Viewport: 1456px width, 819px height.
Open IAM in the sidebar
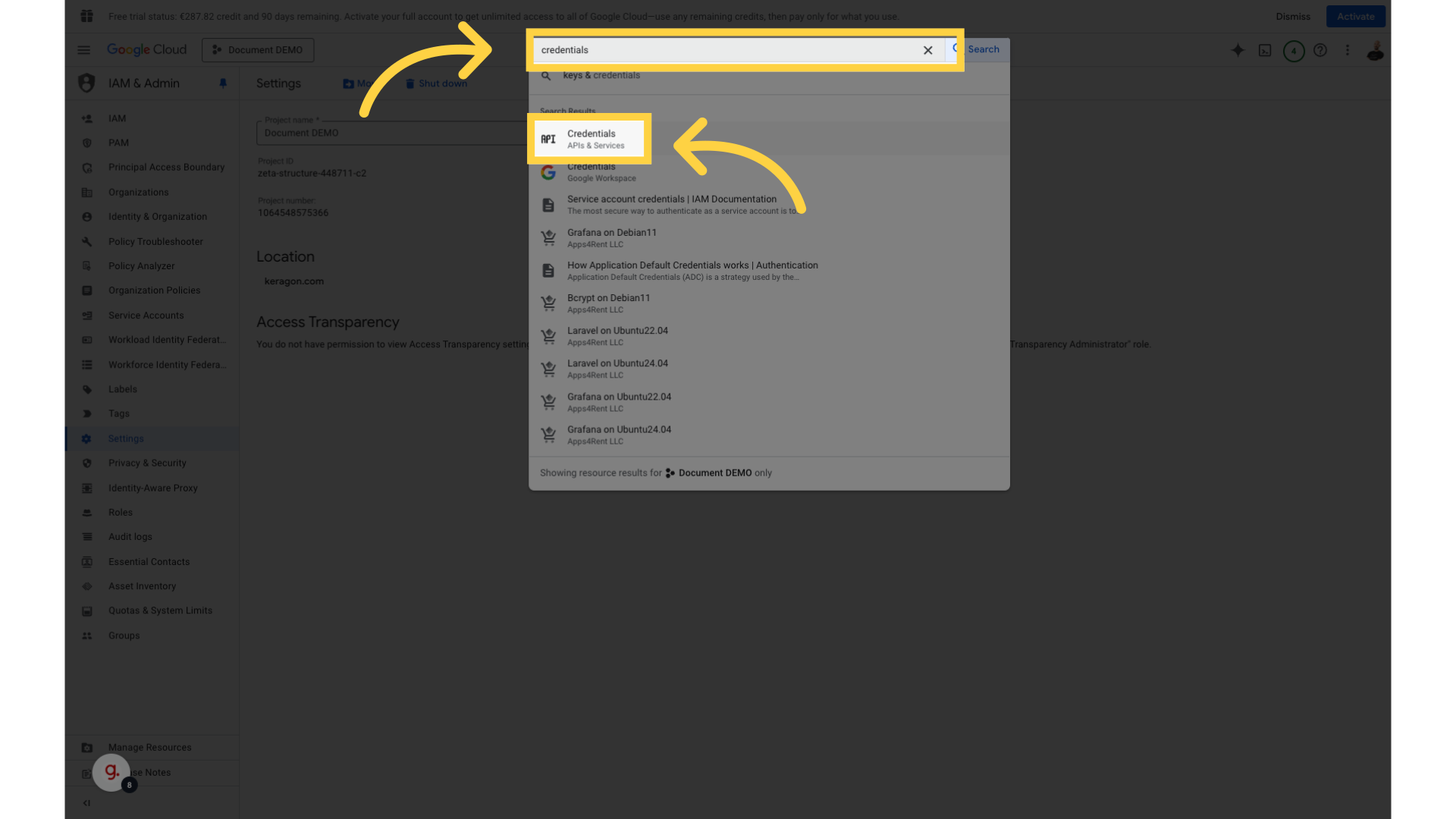point(152,118)
